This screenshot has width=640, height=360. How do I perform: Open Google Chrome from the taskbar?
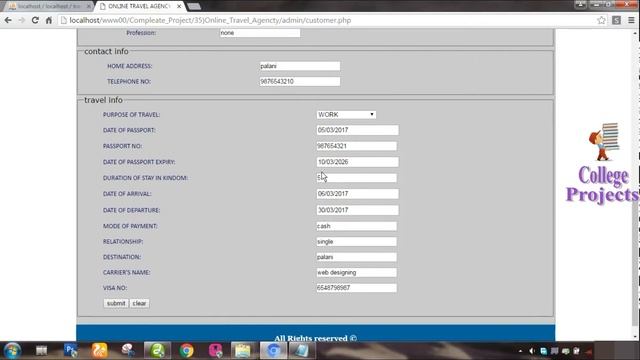(x=187, y=351)
